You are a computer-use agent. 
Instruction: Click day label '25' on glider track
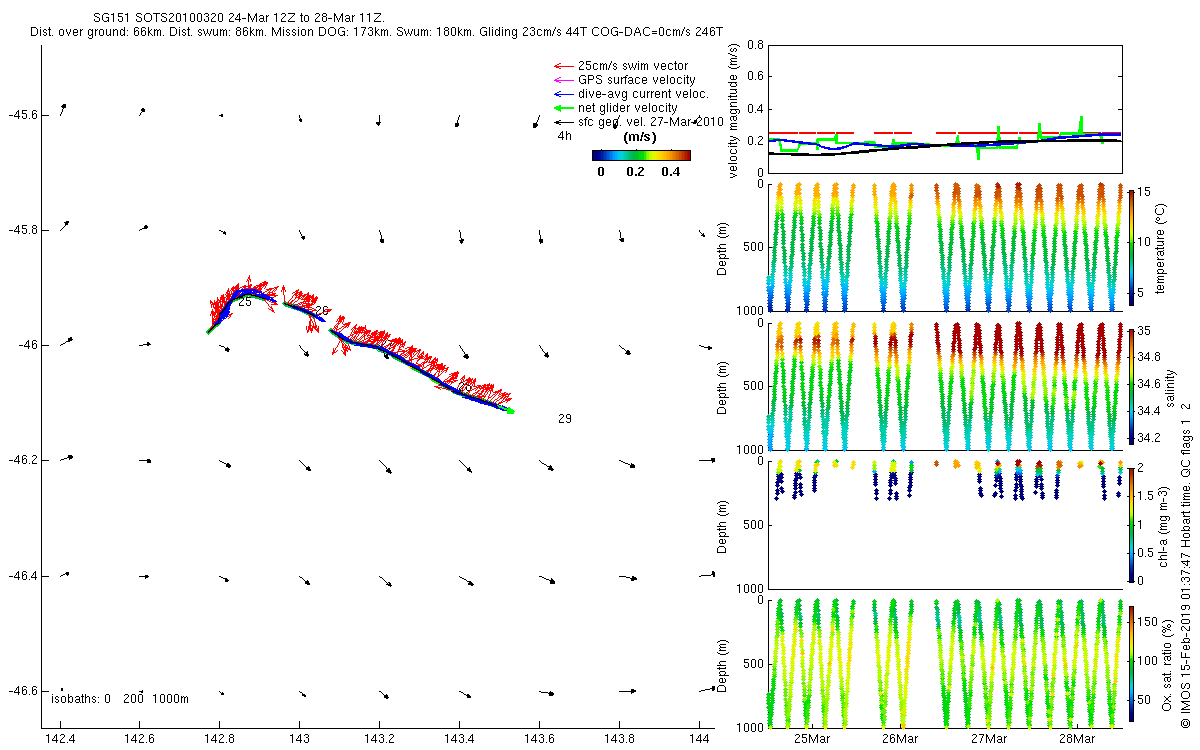245,302
